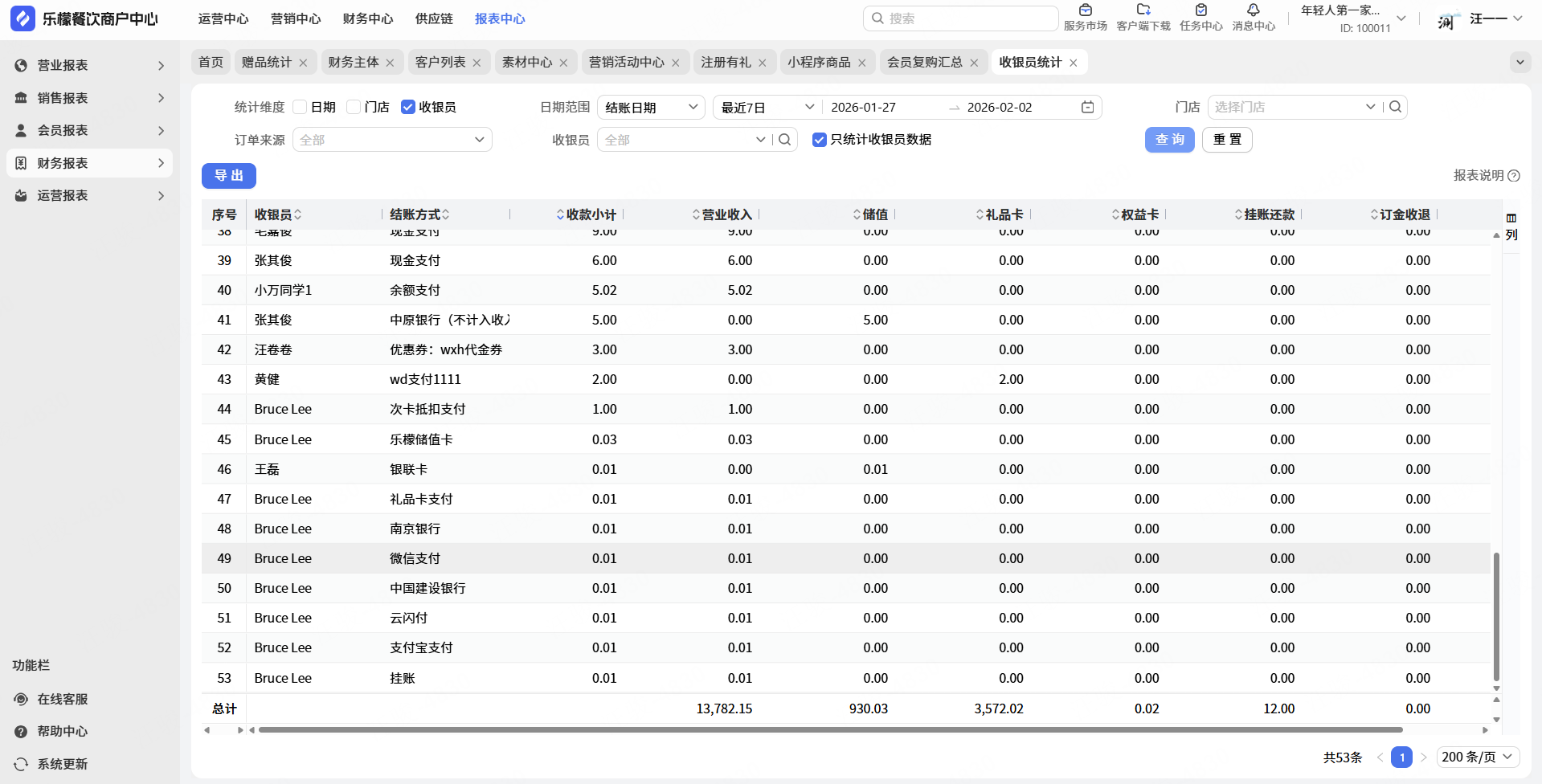Open the 服务市场 service market icon
1542x784 pixels.
1085,11
